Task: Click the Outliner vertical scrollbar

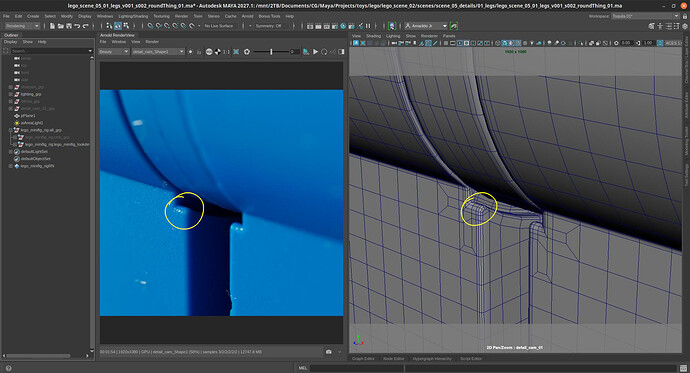Action: coord(92,205)
